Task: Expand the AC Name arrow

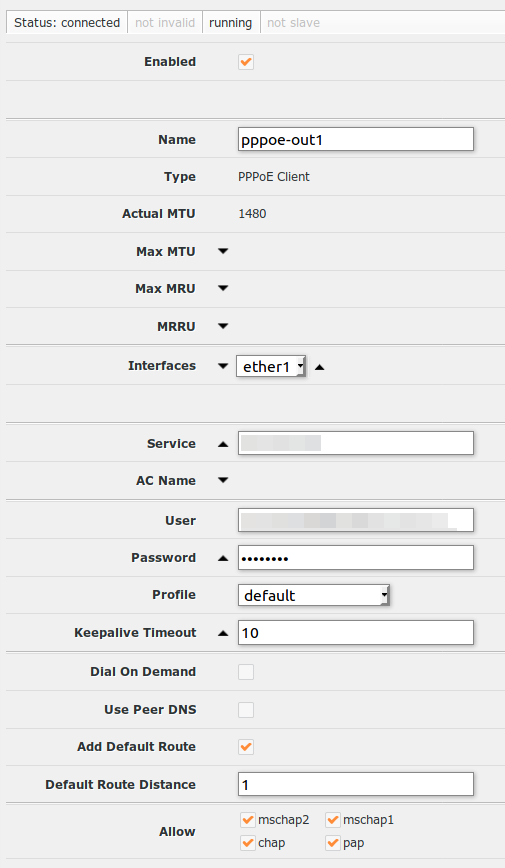Action: coord(223,480)
